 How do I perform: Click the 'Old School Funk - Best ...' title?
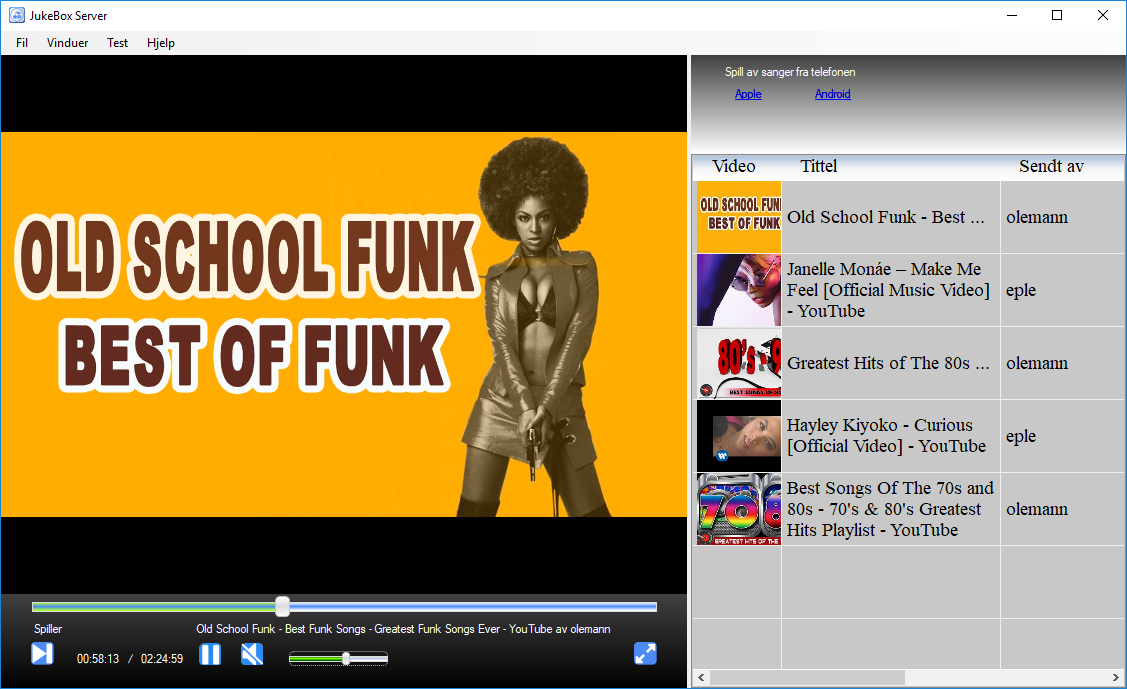[886, 217]
